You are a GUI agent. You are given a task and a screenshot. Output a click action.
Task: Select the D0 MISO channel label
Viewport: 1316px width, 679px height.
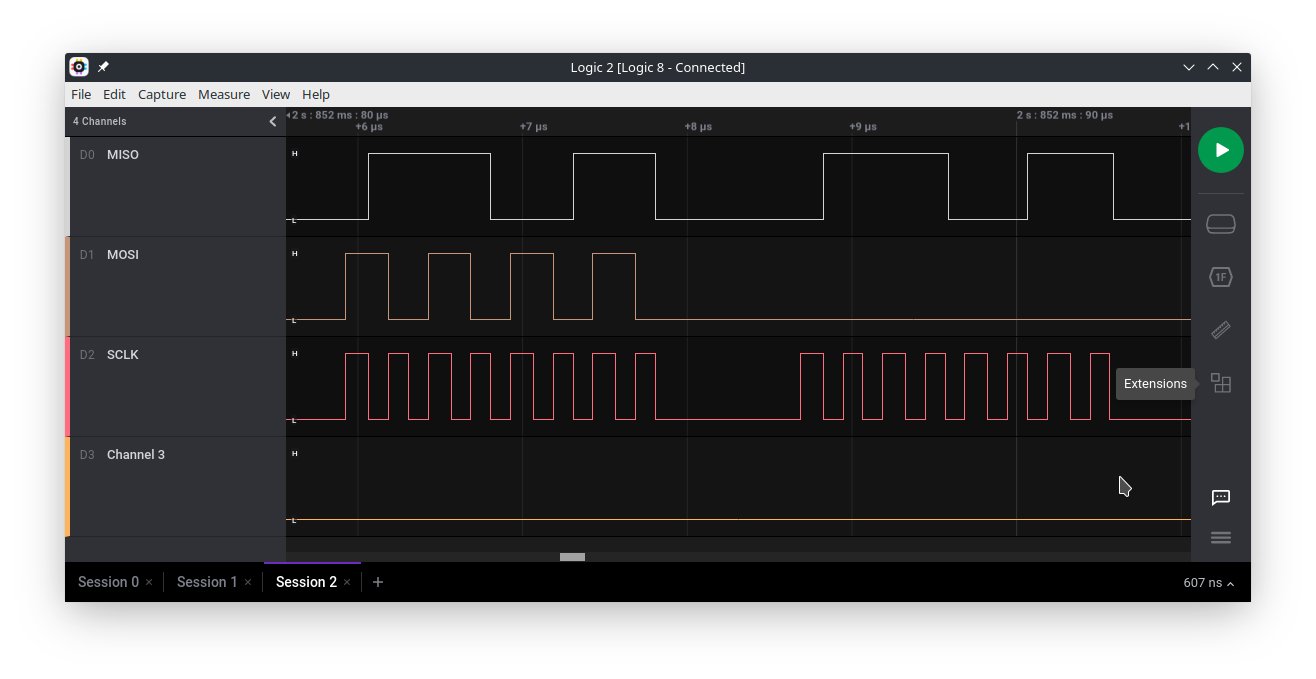pyautogui.click(x=122, y=155)
